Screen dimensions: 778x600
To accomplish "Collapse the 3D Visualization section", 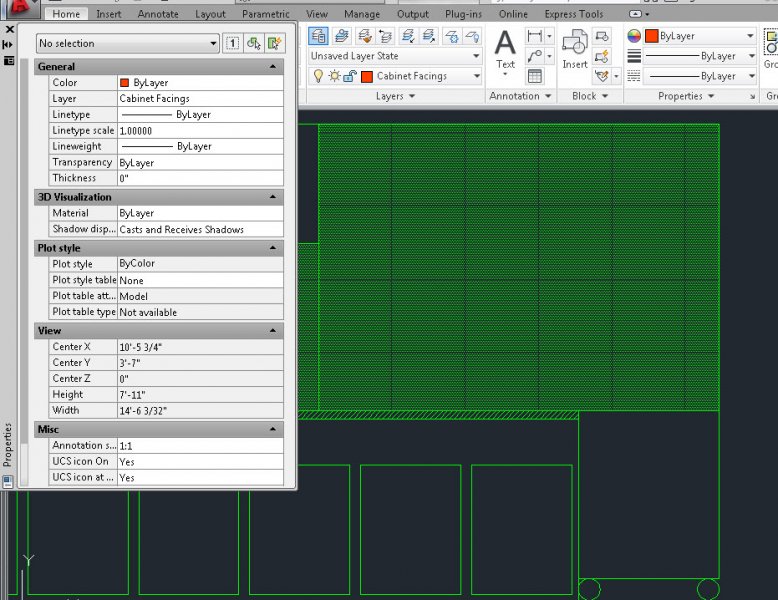I will point(273,197).
